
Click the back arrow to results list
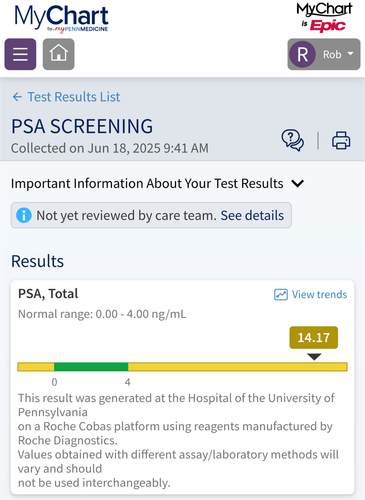tap(17, 97)
